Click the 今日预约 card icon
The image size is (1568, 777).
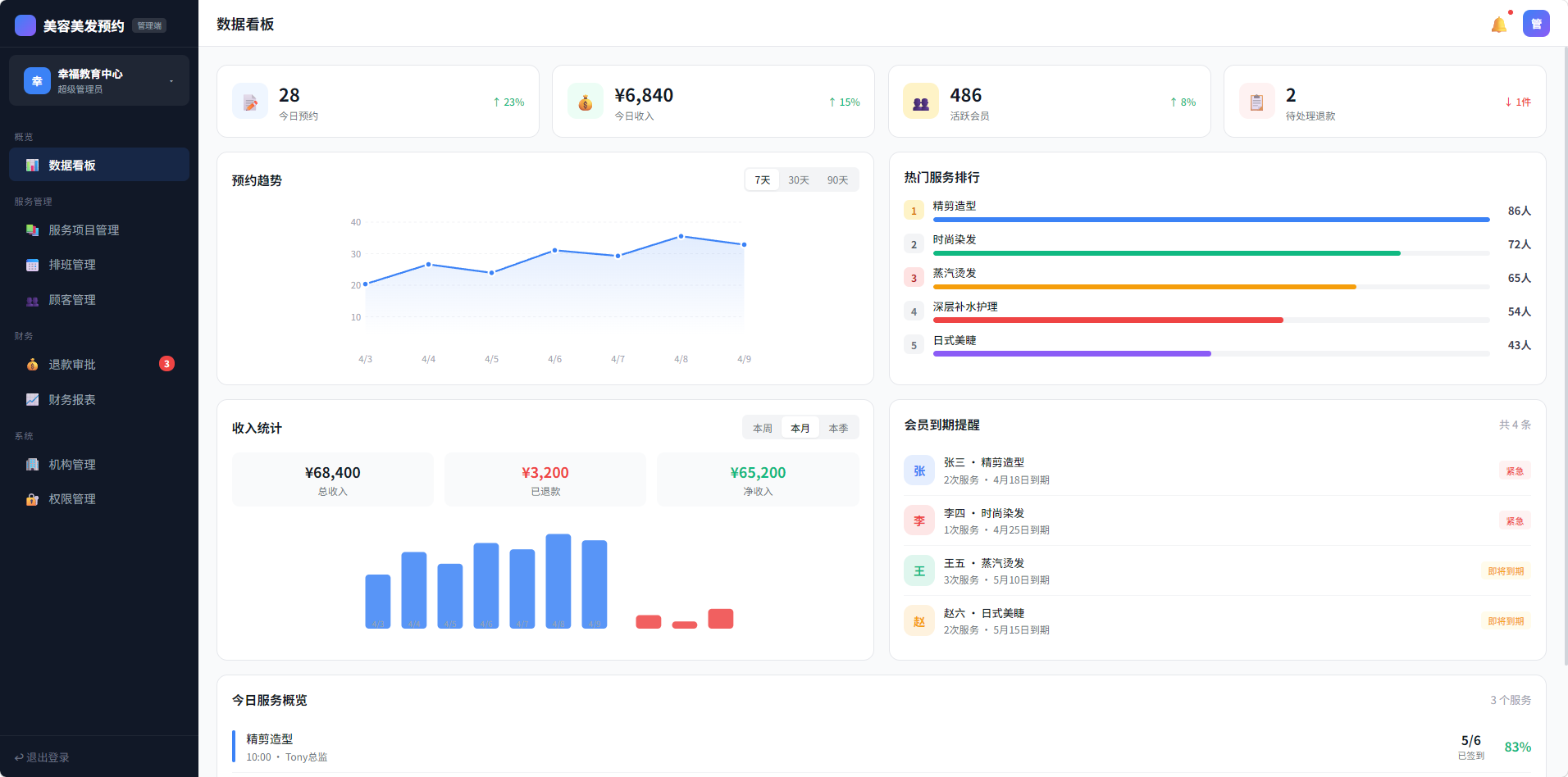[250, 102]
